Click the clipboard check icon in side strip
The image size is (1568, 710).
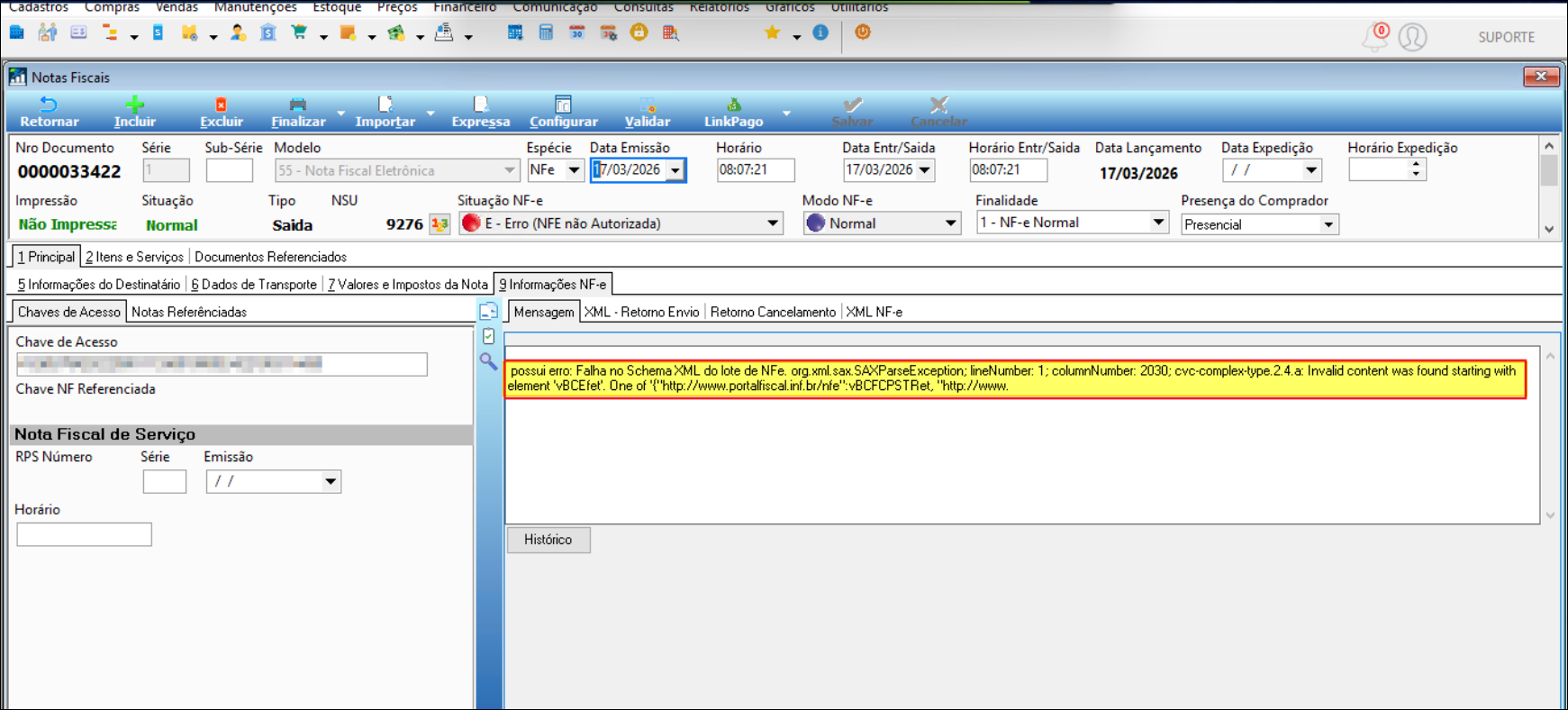488,336
